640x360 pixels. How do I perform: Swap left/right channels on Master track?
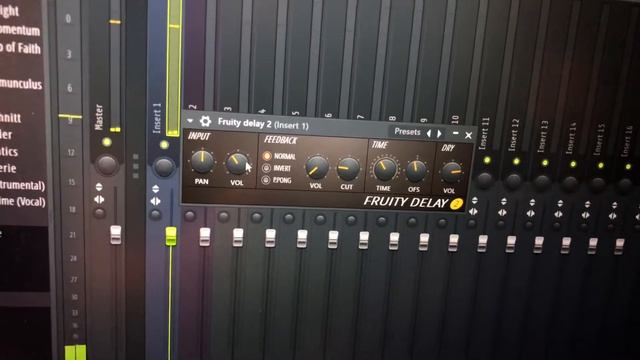coord(99,199)
